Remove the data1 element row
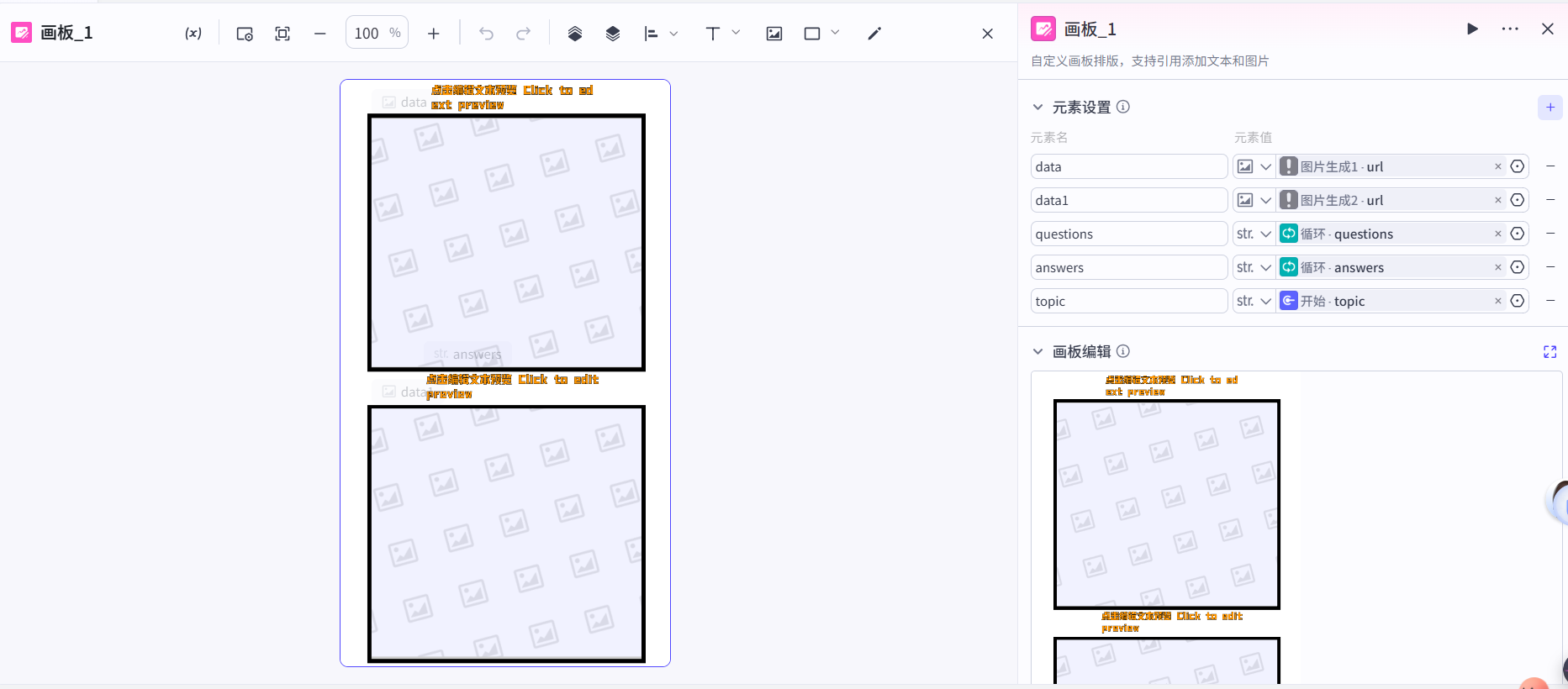Viewport: 1568px width, 689px height. [x=1550, y=200]
